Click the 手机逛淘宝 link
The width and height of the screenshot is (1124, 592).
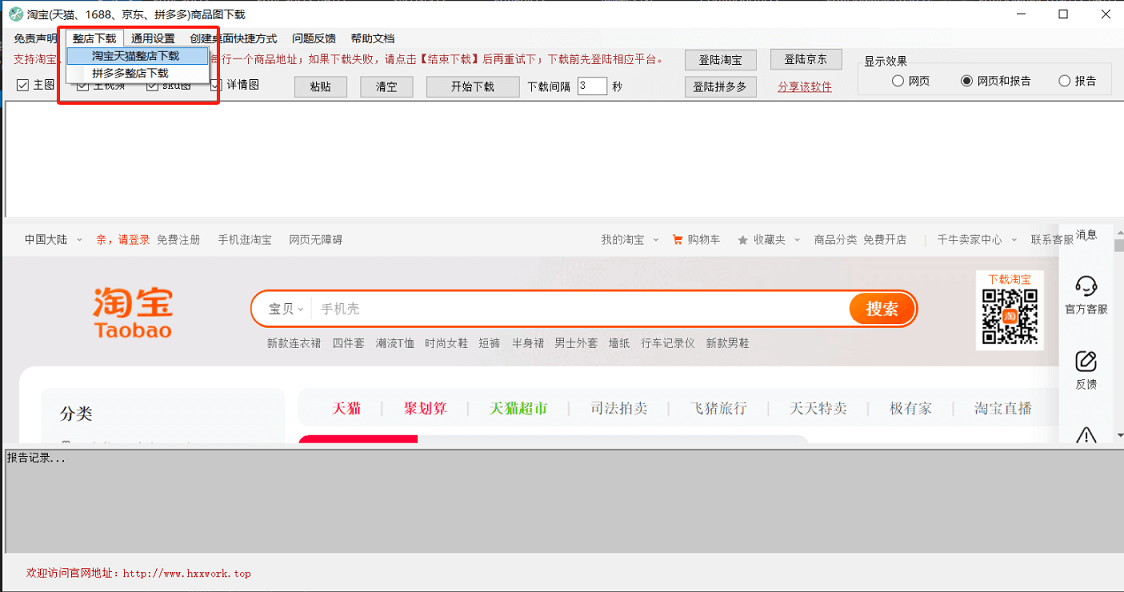click(244, 240)
